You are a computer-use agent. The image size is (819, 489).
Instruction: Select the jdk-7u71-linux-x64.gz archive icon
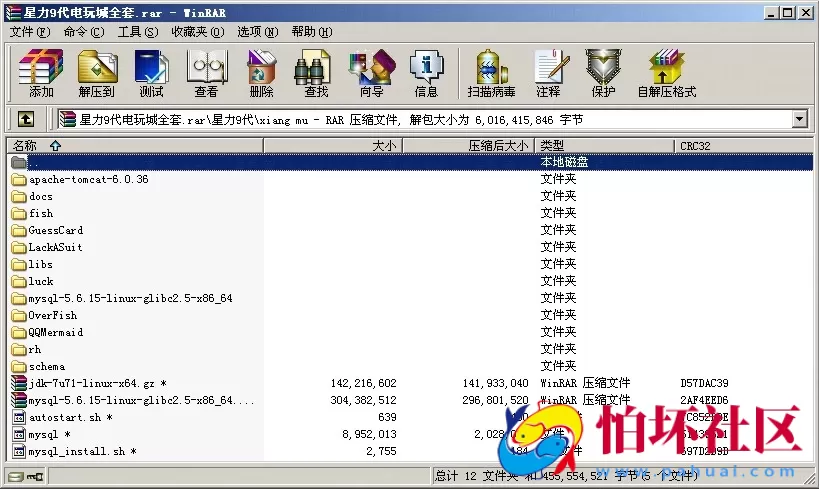tap(19, 383)
